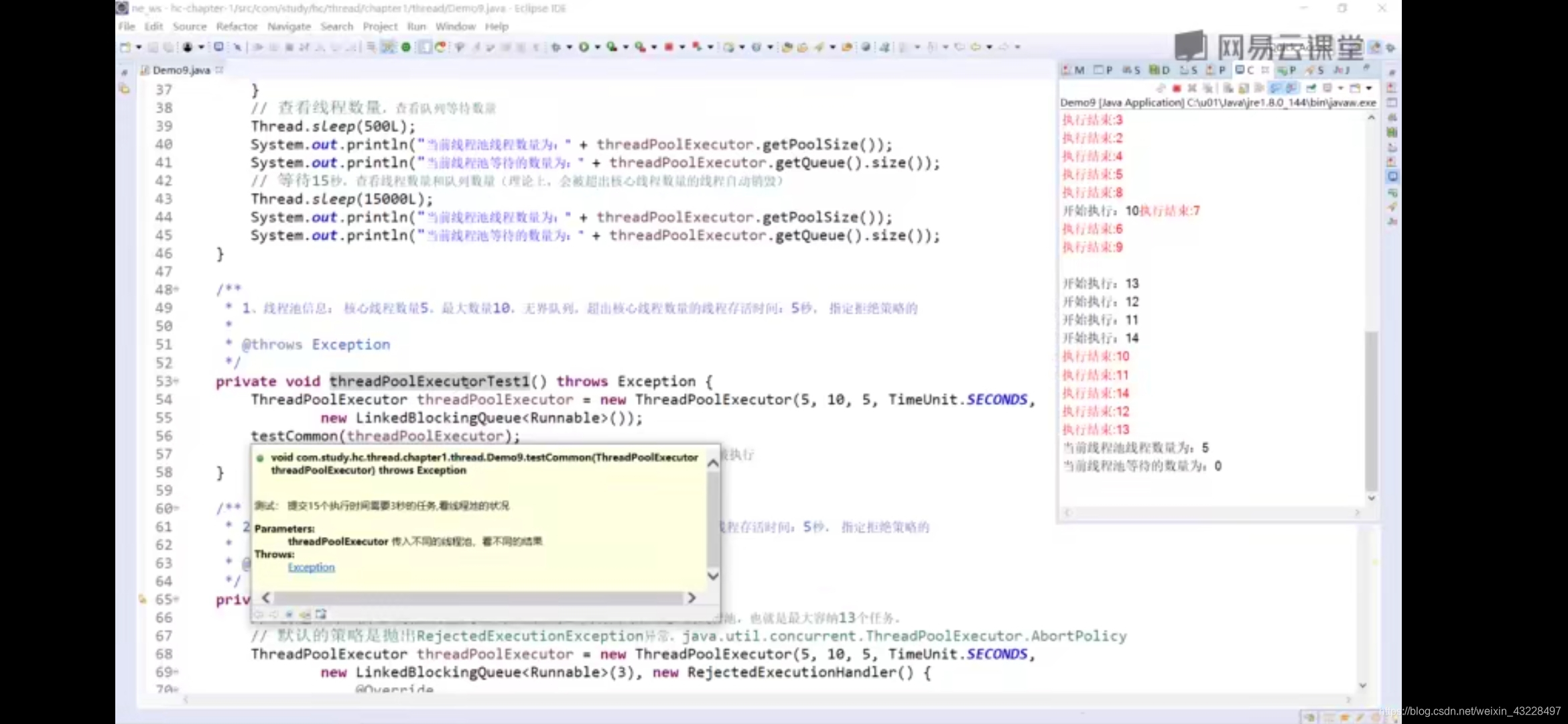Open the Source menu
1568x724 pixels.
pyautogui.click(x=190, y=26)
